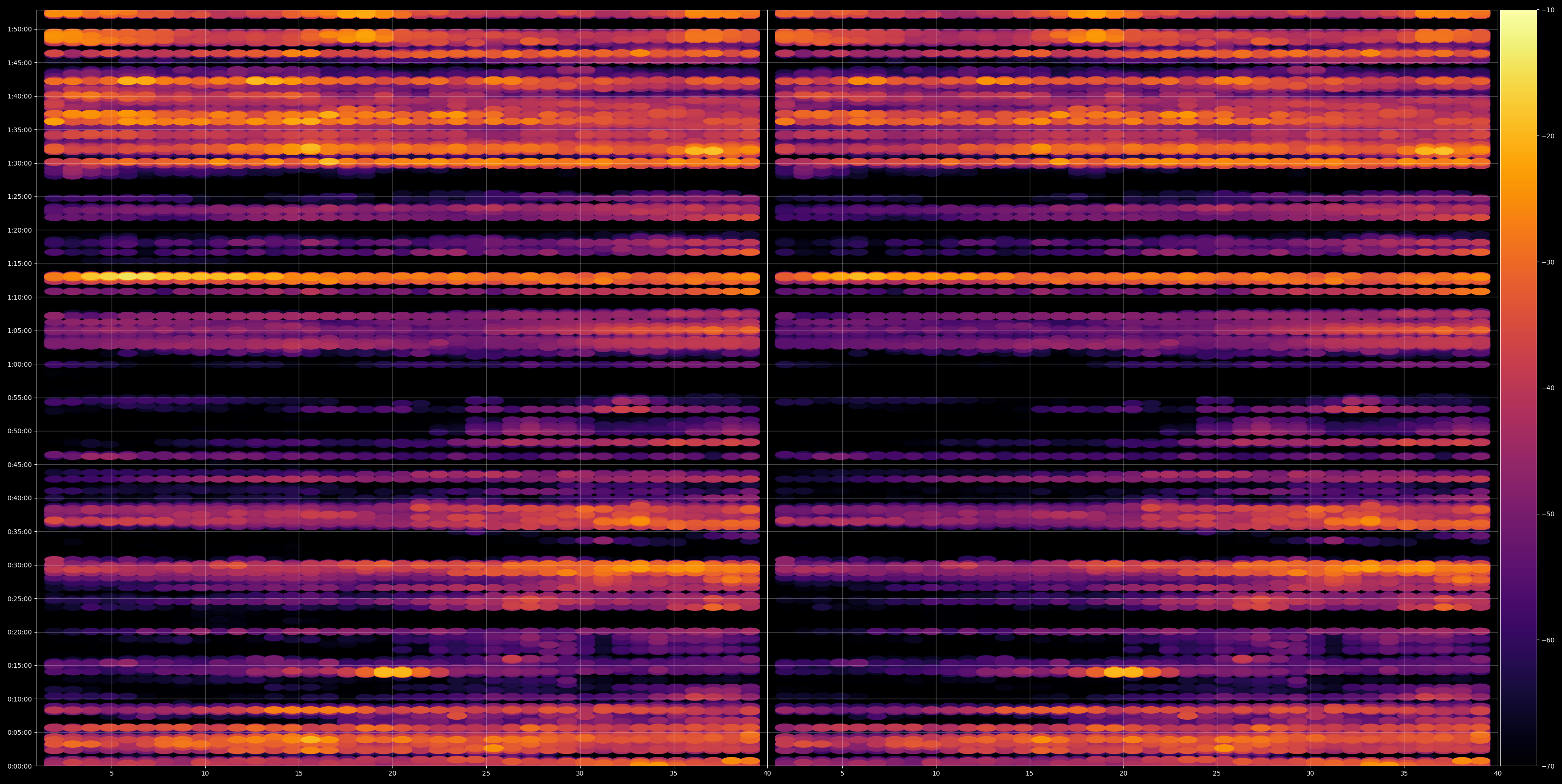Click the -70 colorbar tick label
The height and width of the screenshot is (784, 1562).
pos(1548,766)
